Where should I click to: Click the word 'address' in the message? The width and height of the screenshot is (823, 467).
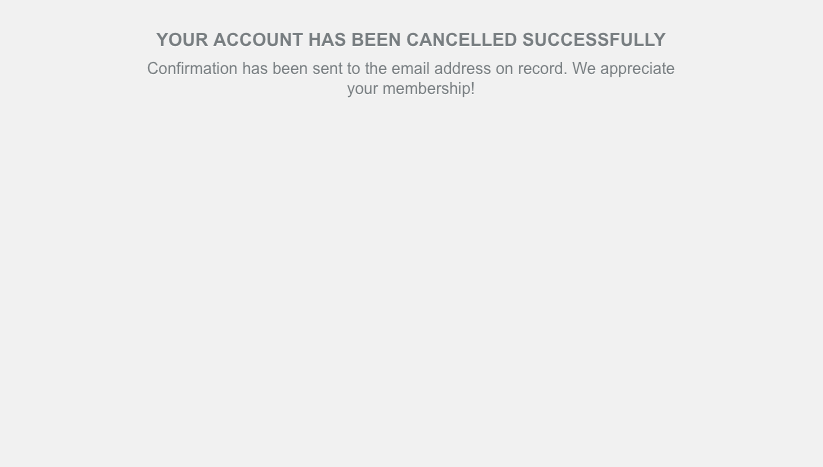[x=462, y=69]
